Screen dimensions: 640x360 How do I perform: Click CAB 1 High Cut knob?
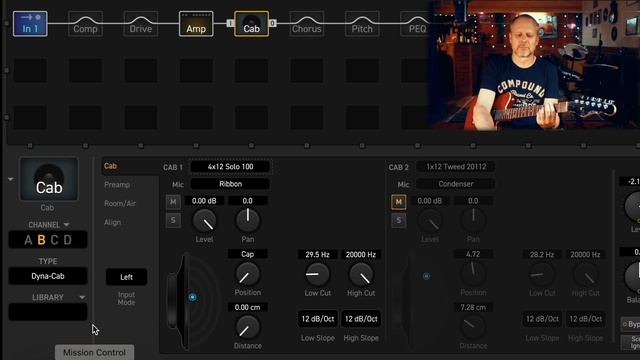point(361,274)
